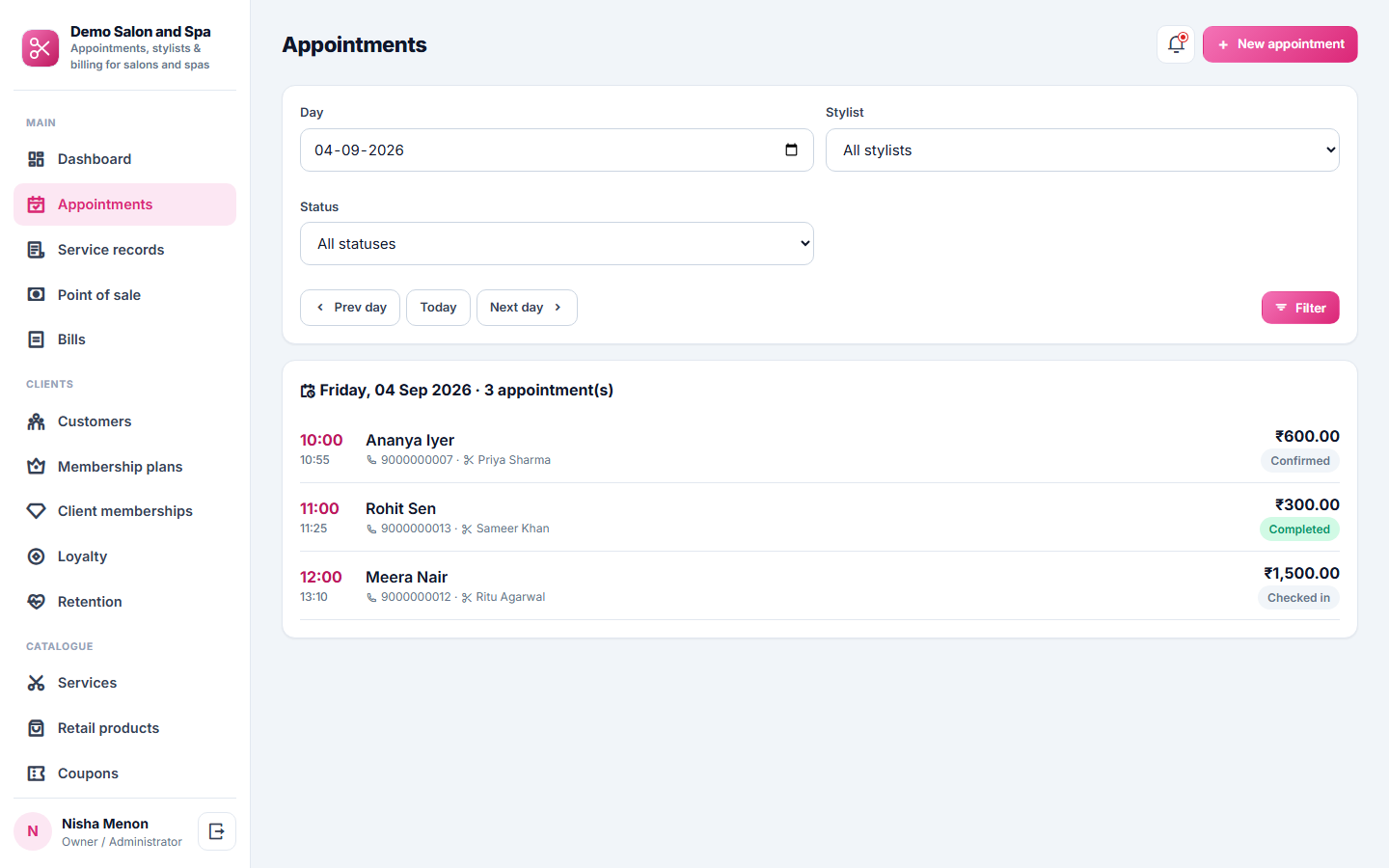Click the logout icon beside Nisha Menon
Screen dimensions: 1389x868
(217, 831)
